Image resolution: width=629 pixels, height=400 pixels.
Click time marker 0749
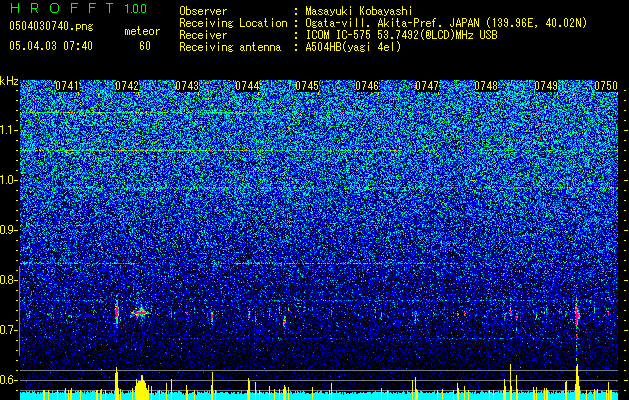[x=546, y=86]
